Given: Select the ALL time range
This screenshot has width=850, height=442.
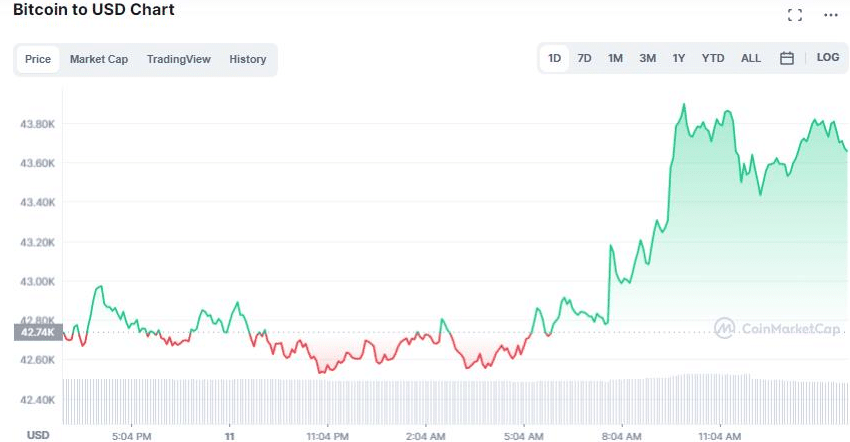Looking at the screenshot, I should (x=751, y=58).
